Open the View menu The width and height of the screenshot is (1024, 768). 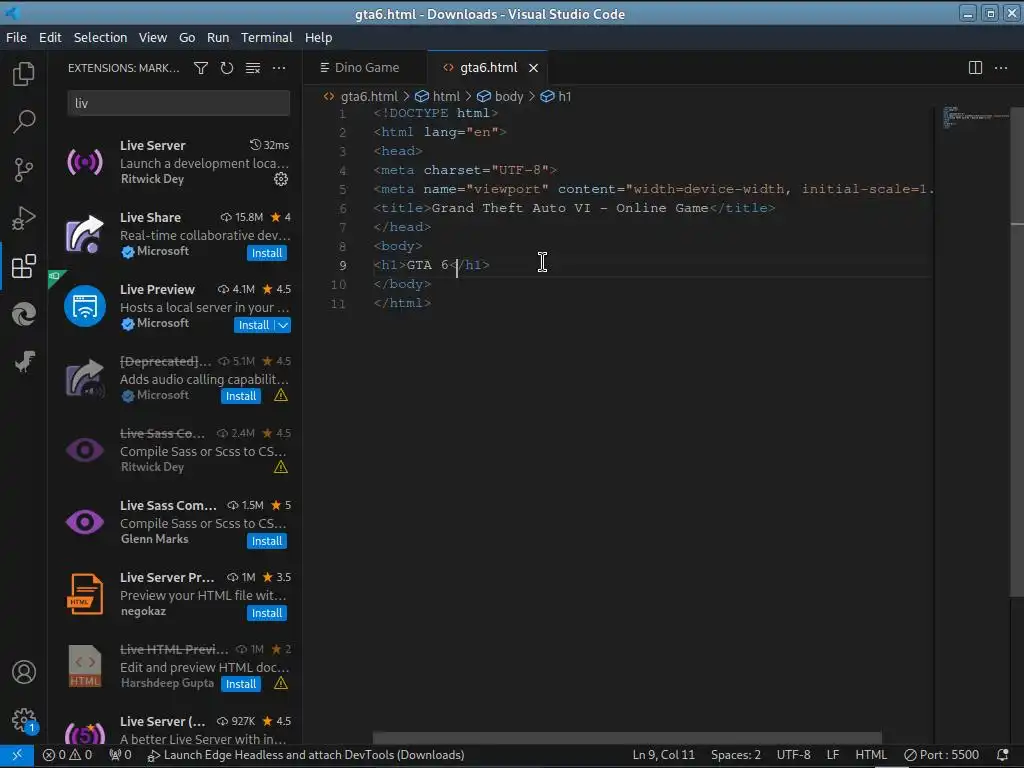point(152,38)
